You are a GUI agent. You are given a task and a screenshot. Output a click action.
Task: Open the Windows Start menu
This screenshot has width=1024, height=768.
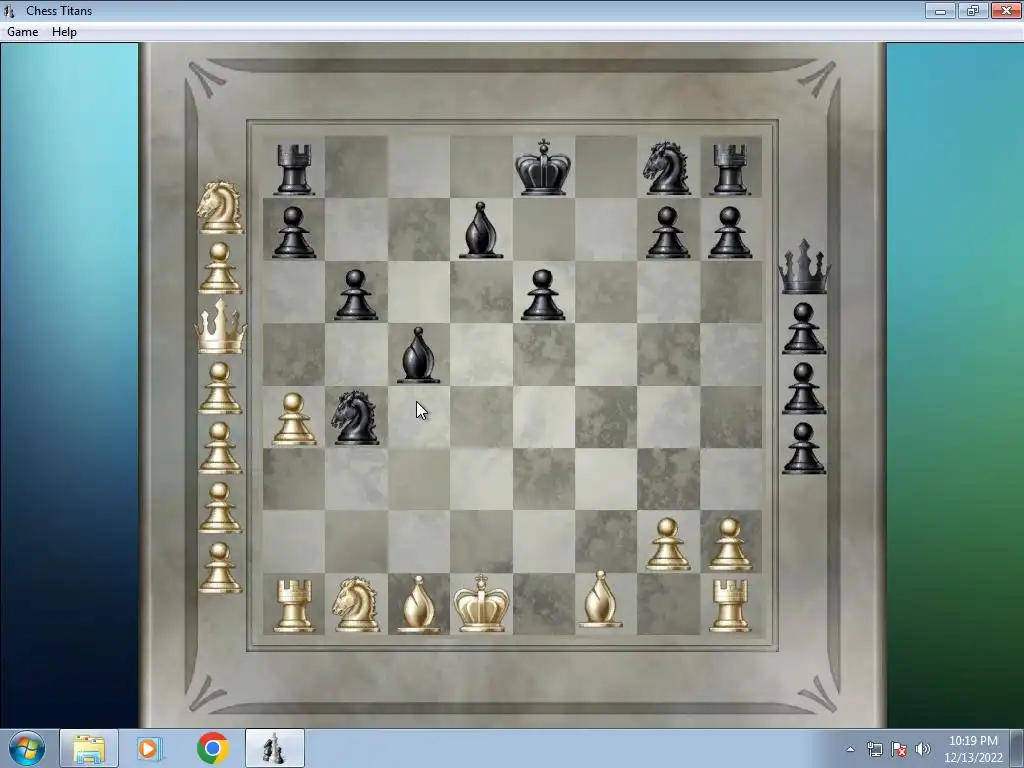pyautogui.click(x=27, y=748)
